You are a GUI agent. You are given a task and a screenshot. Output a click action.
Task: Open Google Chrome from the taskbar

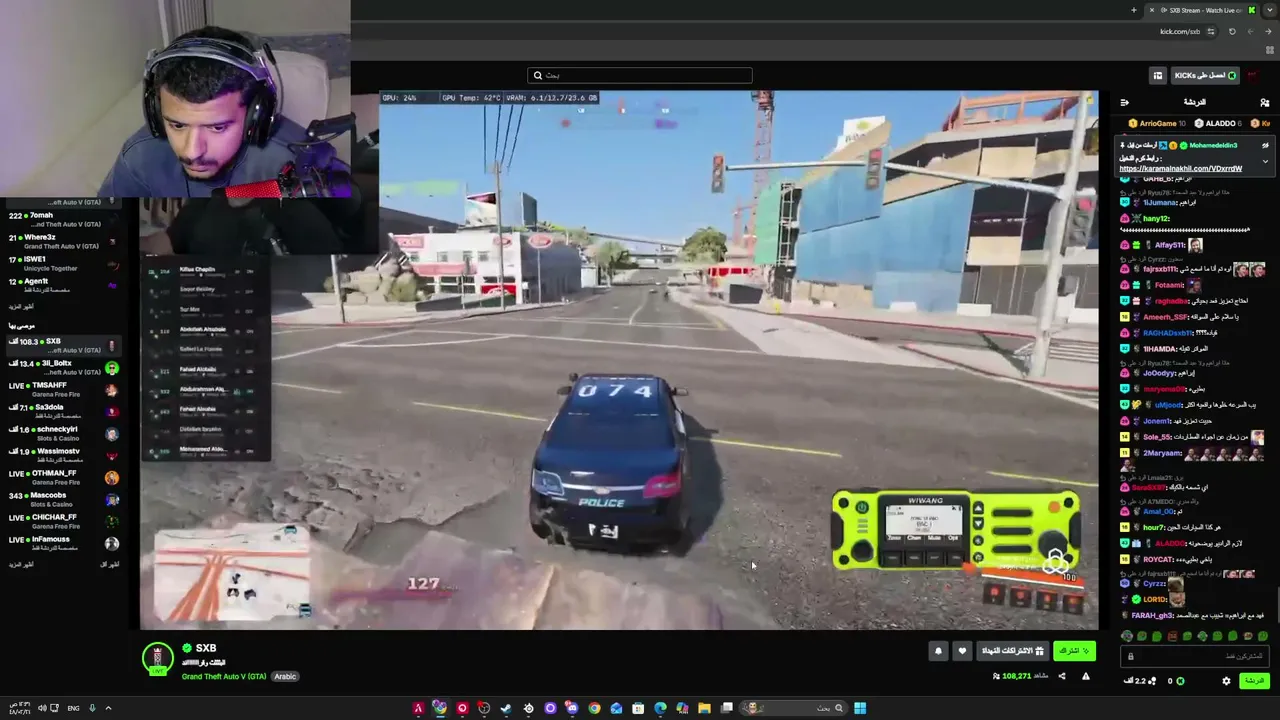pyautogui.click(x=594, y=708)
